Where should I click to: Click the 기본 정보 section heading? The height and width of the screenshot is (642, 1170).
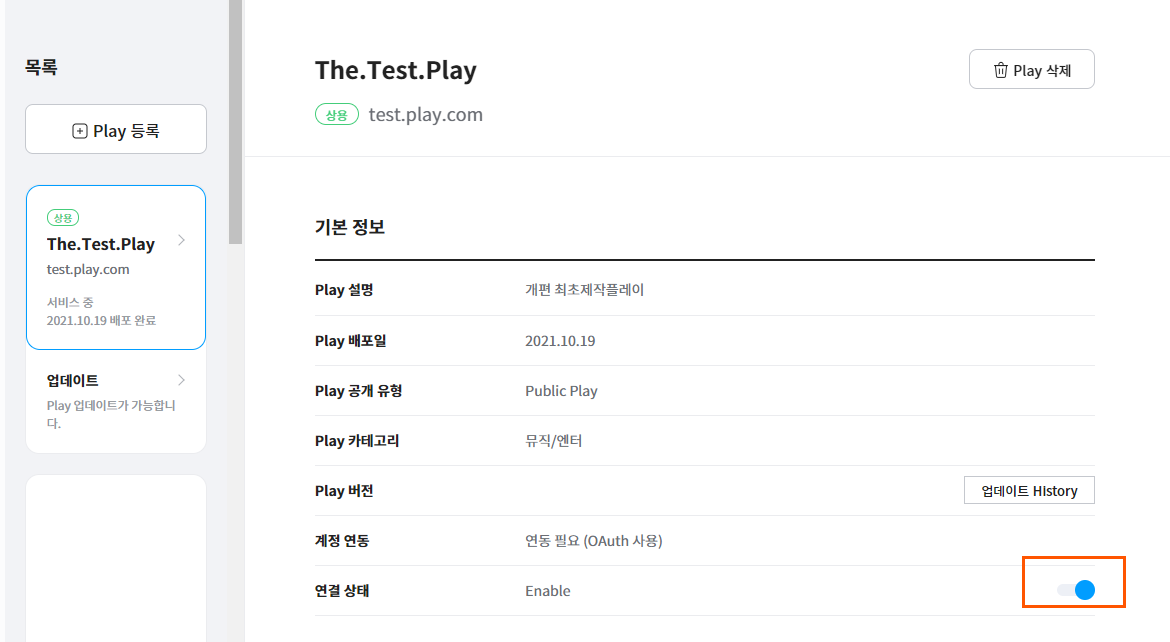[x=350, y=227]
